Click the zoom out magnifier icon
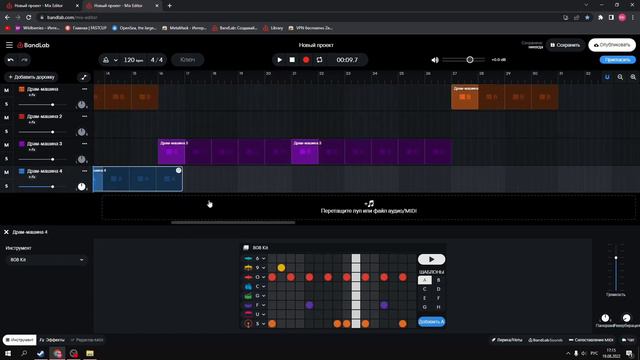 tap(620, 77)
